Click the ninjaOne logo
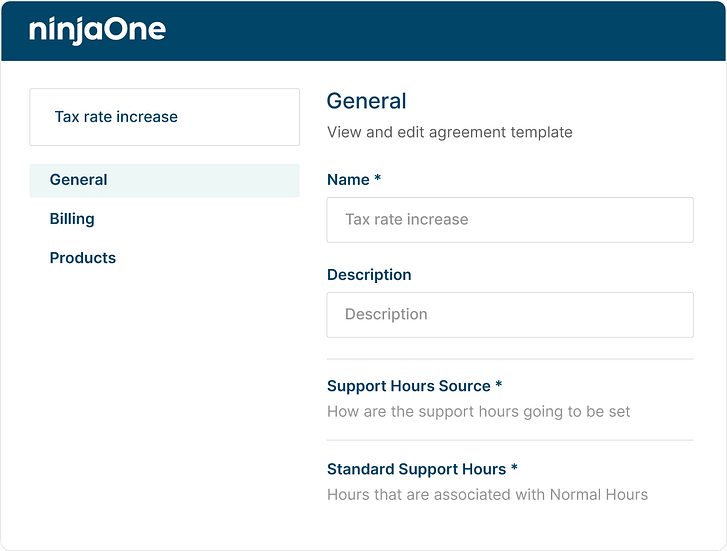Viewport: 727px width, 551px height. 97,31
